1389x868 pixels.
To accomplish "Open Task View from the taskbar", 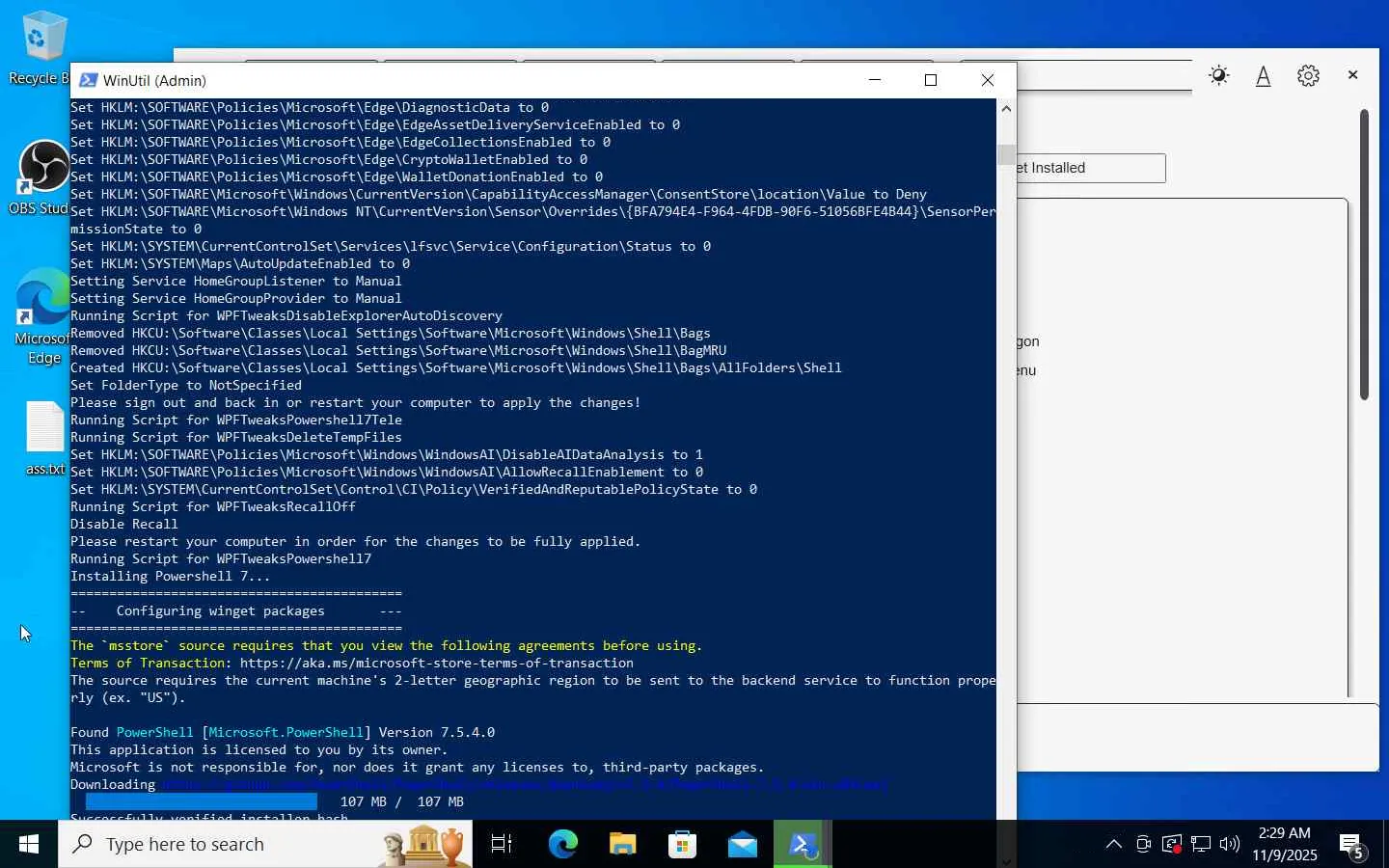I will pyautogui.click(x=502, y=845).
